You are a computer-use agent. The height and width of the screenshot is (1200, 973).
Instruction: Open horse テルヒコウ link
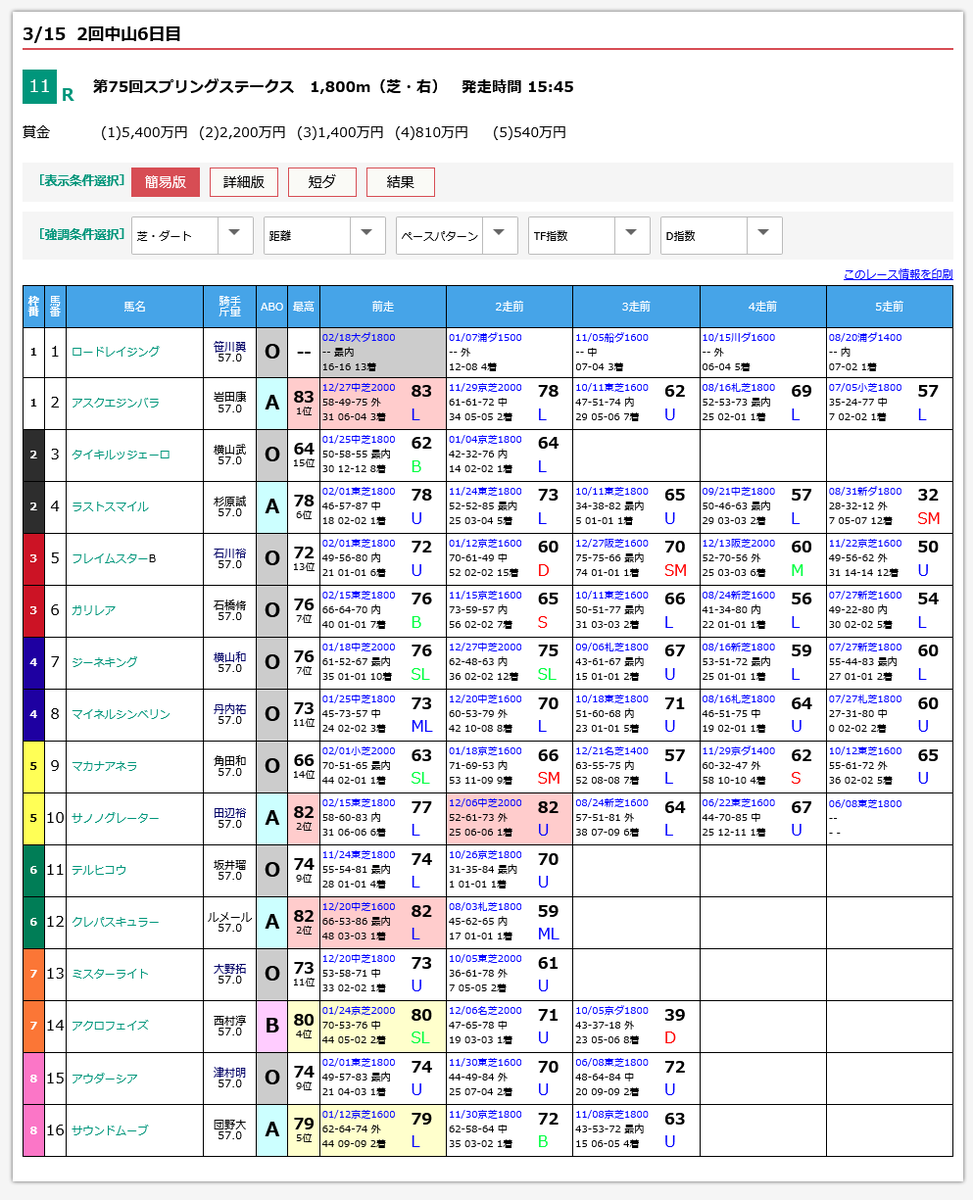99,871
